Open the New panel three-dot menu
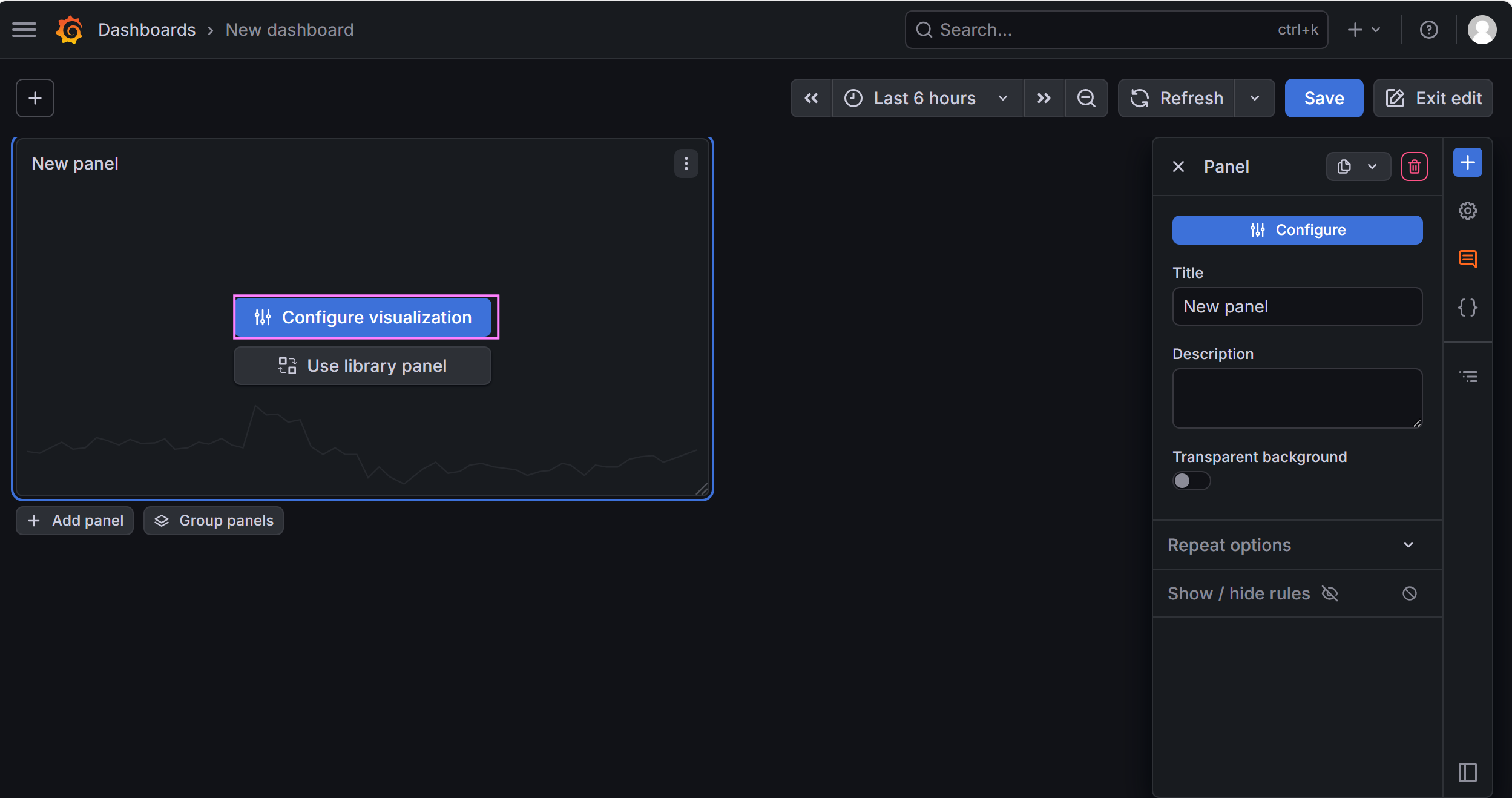The height and width of the screenshot is (798, 1512). (x=686, y=163)
